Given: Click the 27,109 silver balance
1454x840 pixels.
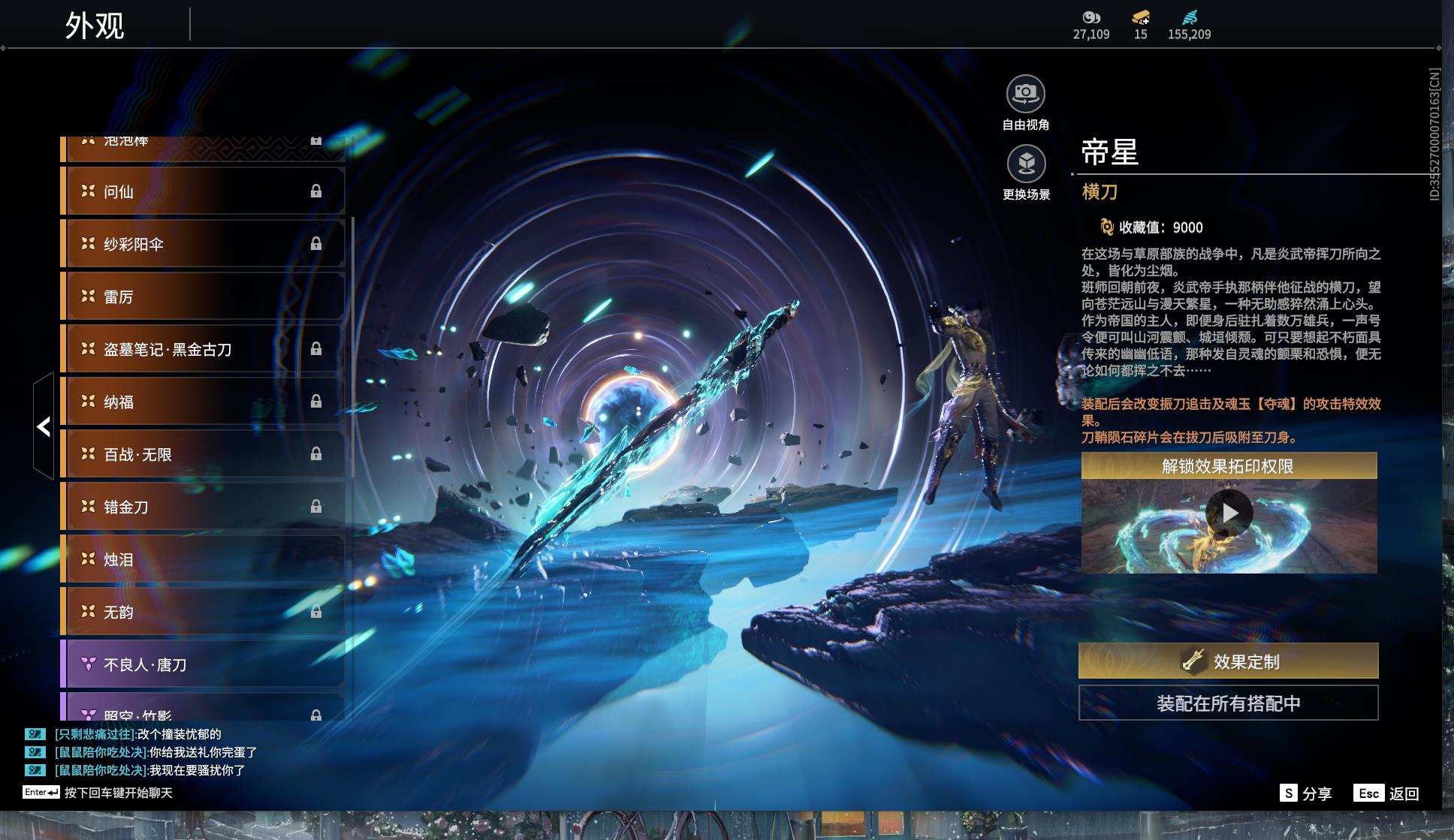Looking at the screenshot, I should (x=1090, y=35).
